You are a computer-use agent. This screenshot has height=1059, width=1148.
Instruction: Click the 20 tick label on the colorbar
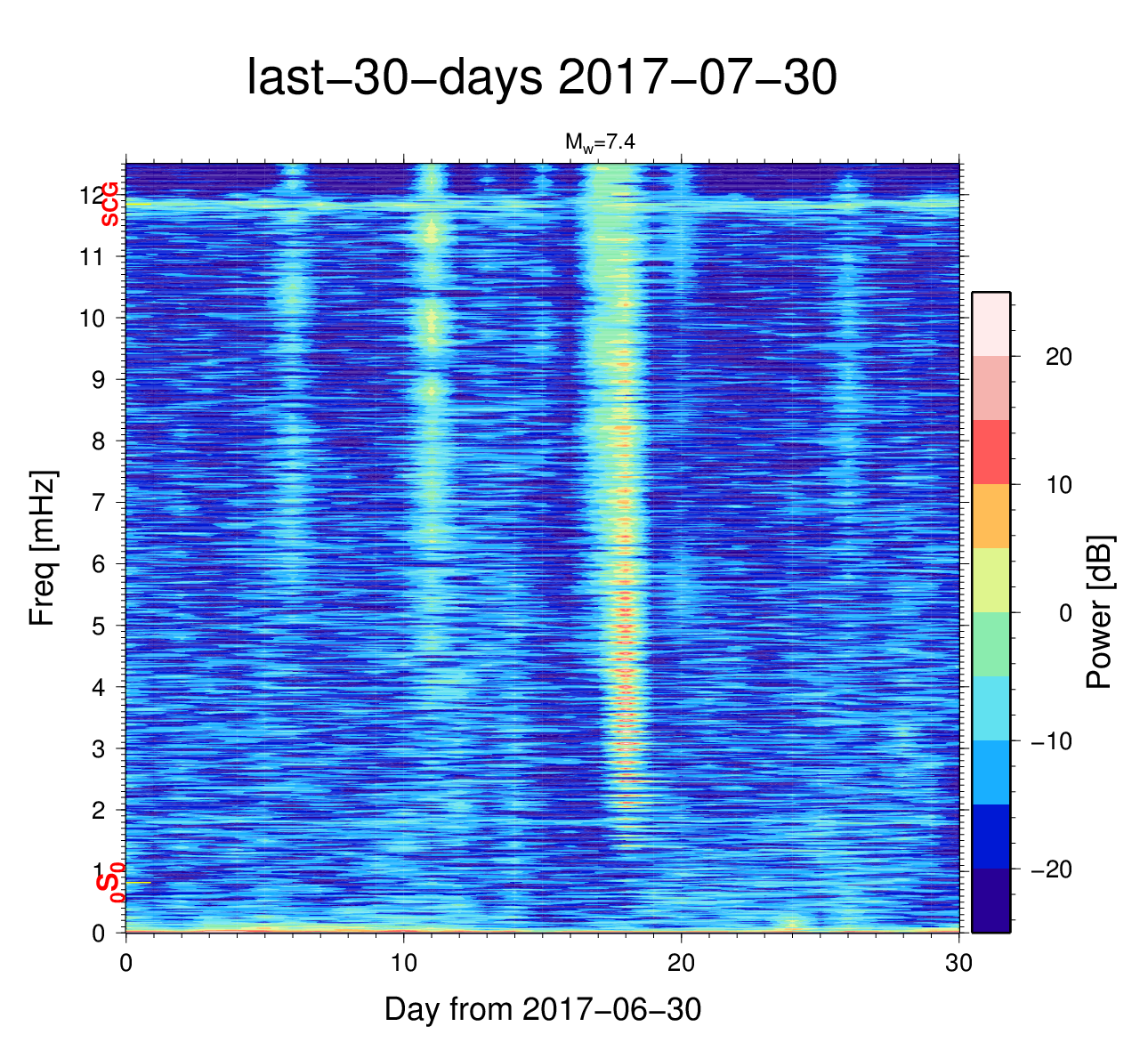[1058, 357]
